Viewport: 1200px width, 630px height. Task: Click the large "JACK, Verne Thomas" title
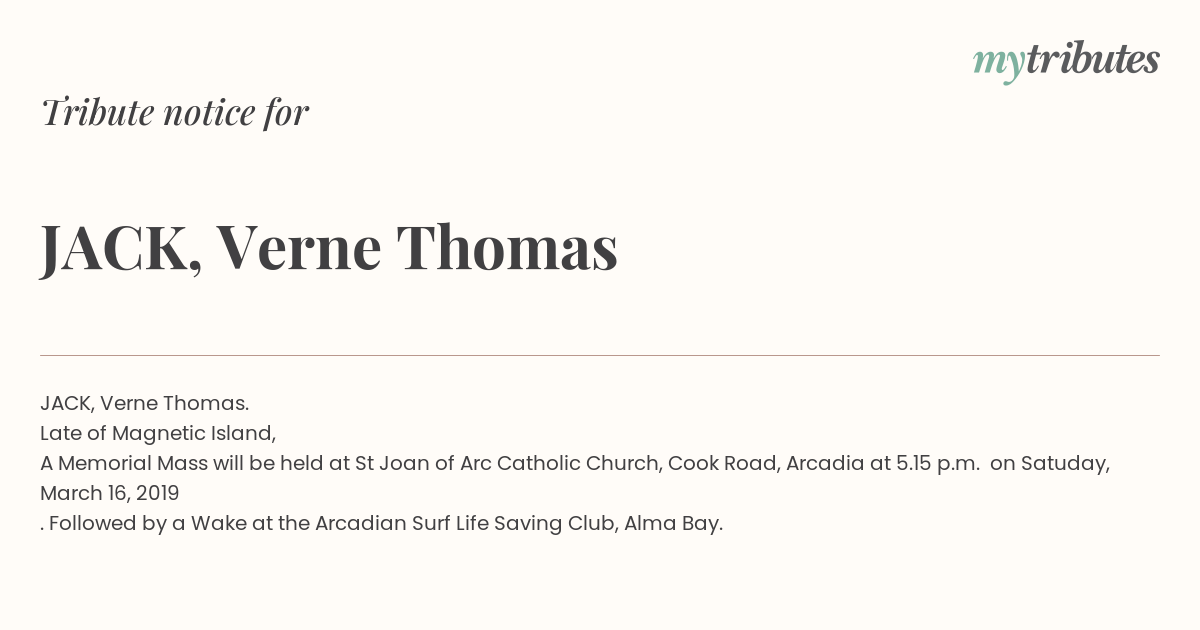pyautogui.click(x=329, y=247)
